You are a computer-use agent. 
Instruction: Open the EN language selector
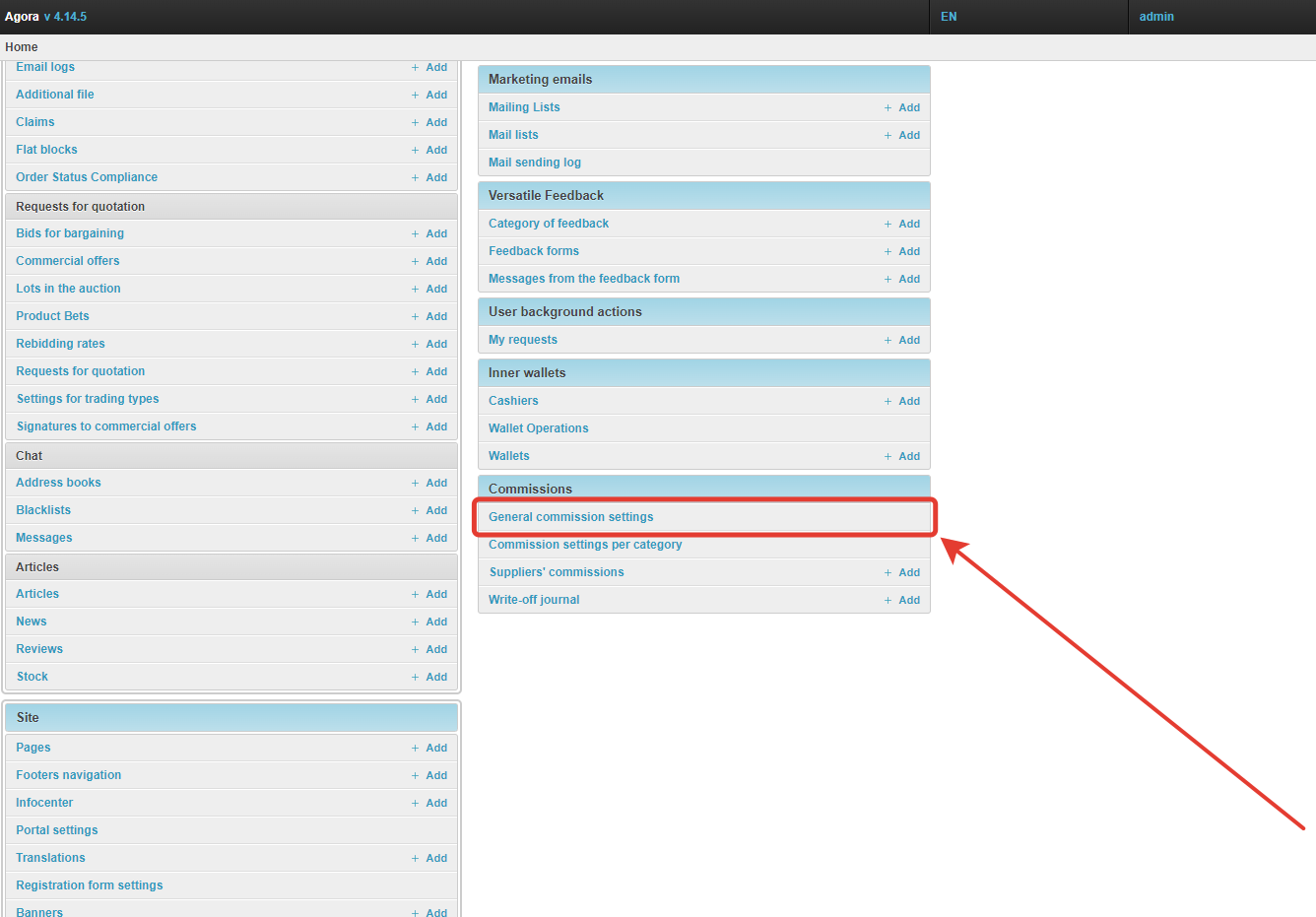click(x=949, y=17)
